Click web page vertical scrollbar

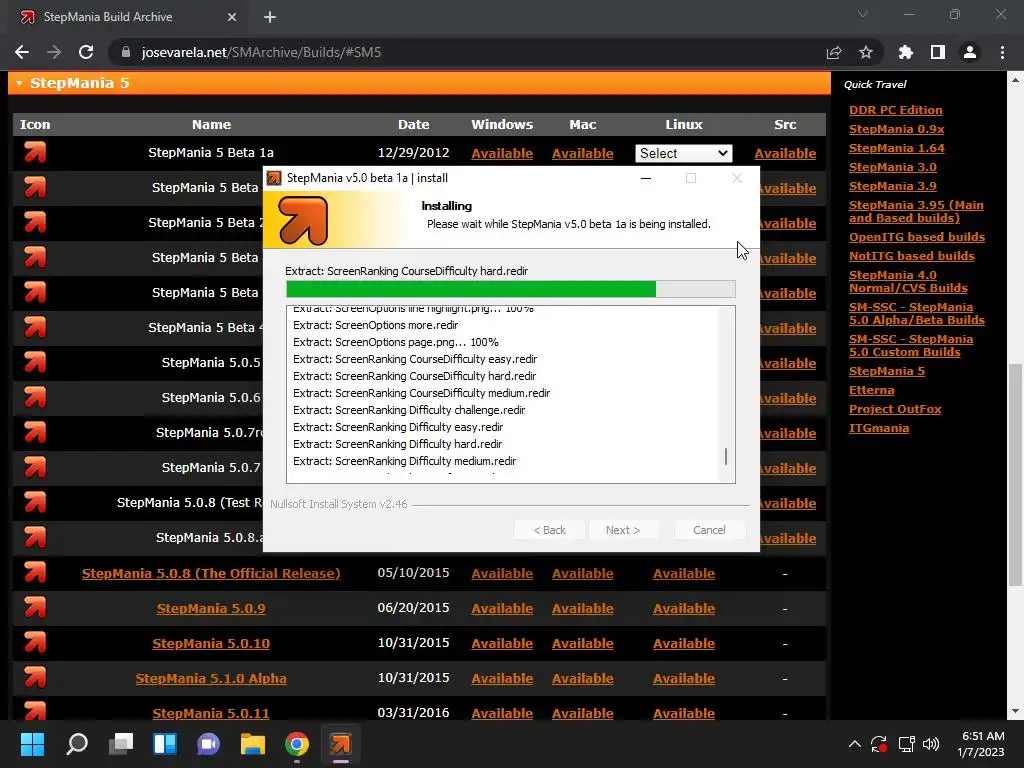click(1015, 475)
